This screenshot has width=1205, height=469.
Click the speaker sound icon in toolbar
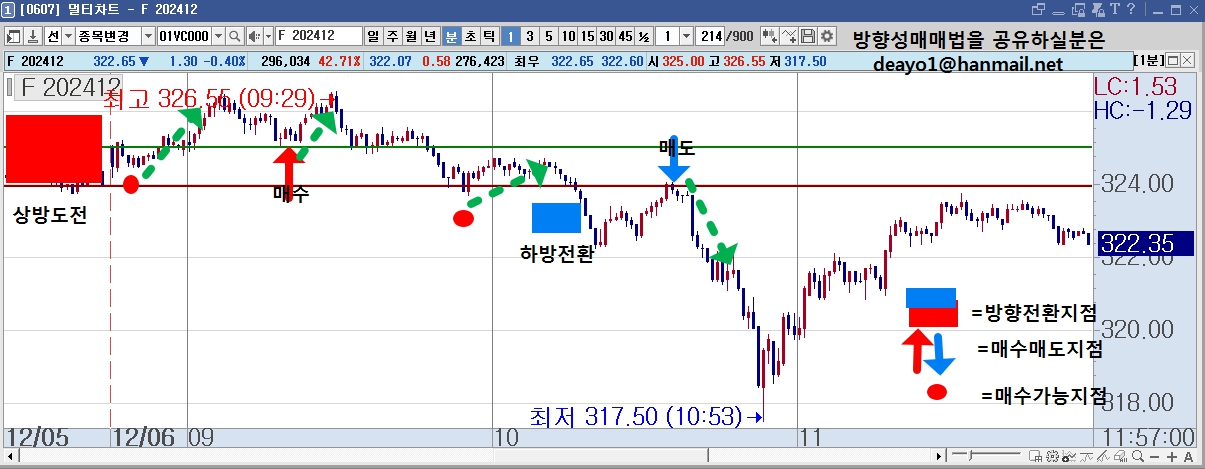pyautogui.click(x=254, y=36)
